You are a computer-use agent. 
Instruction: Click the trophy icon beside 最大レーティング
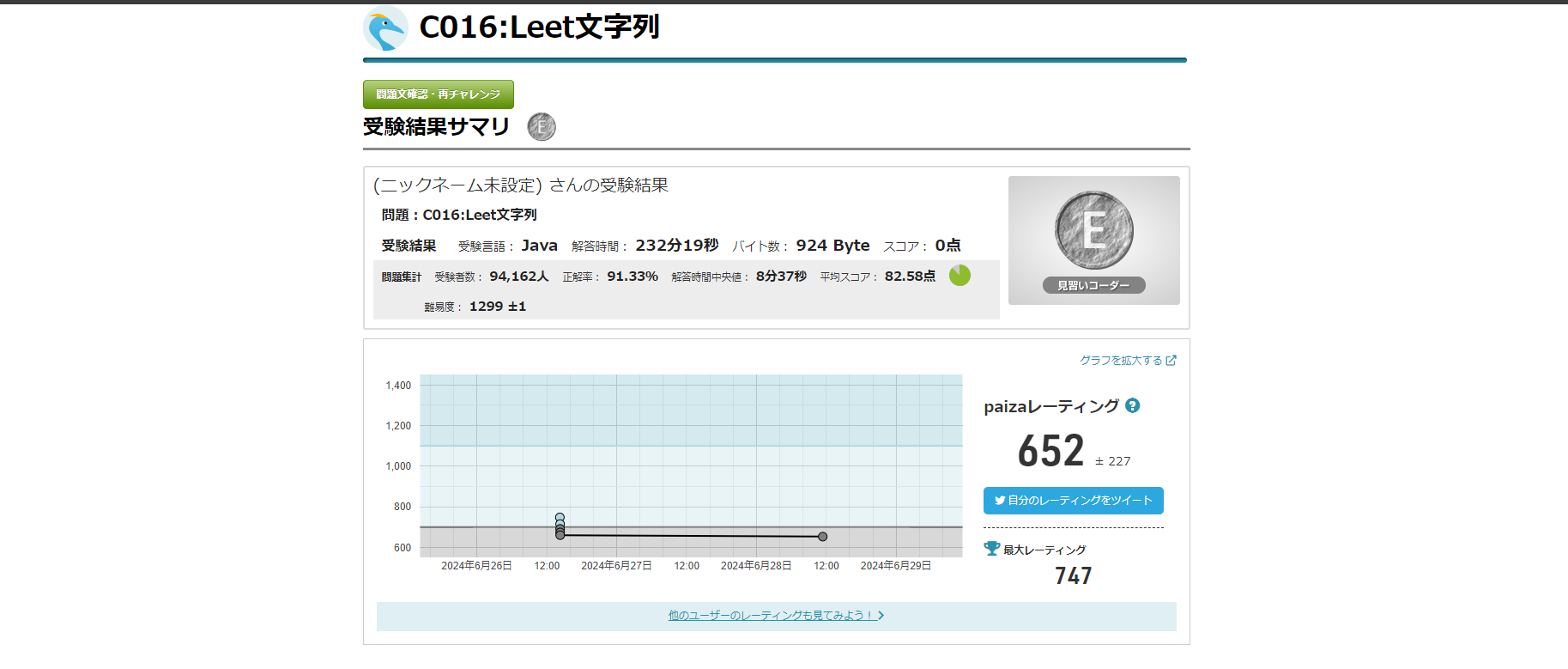[992, 549]
